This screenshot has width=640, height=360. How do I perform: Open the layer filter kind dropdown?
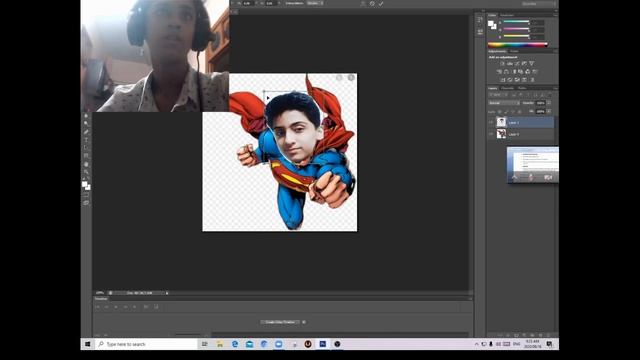[x=498, y=95]
